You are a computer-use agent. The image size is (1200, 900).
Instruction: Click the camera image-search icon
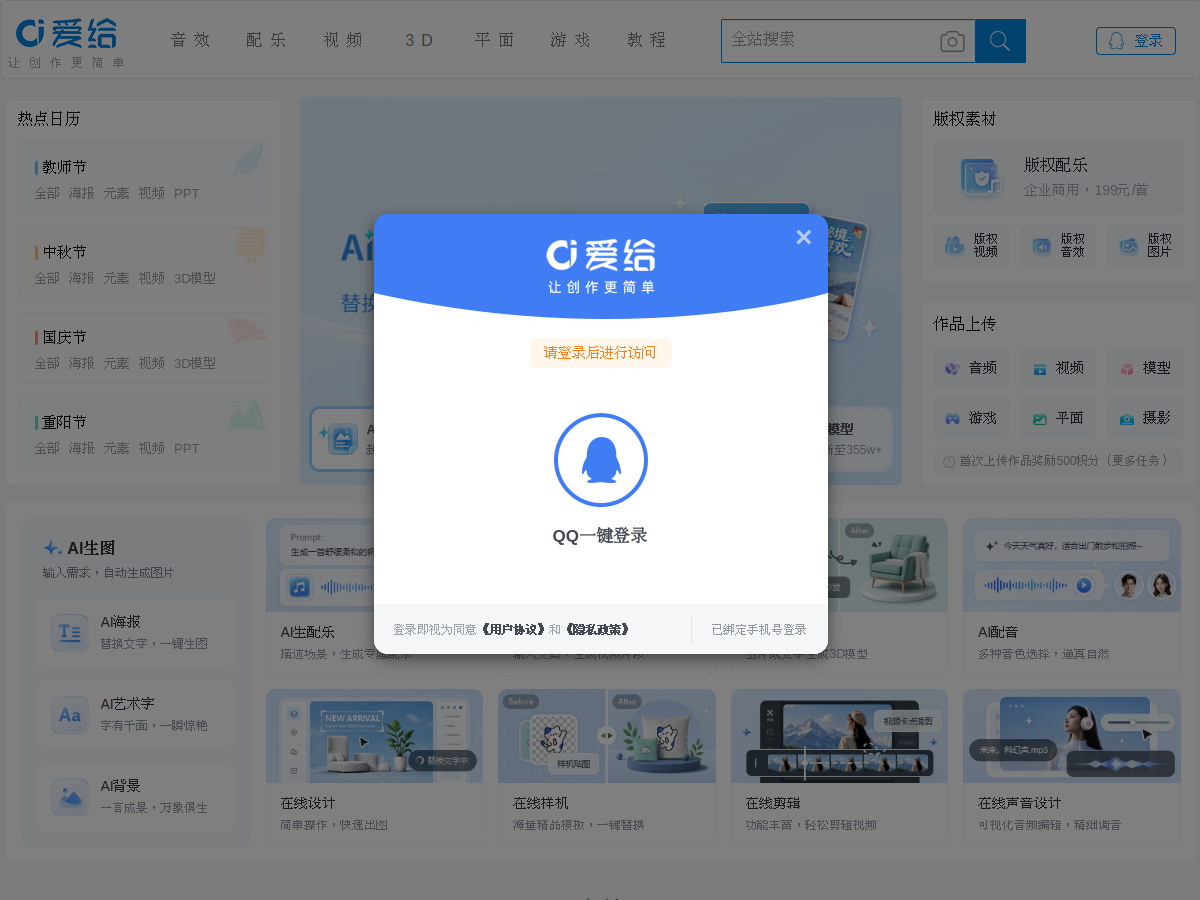coord(953,41)
